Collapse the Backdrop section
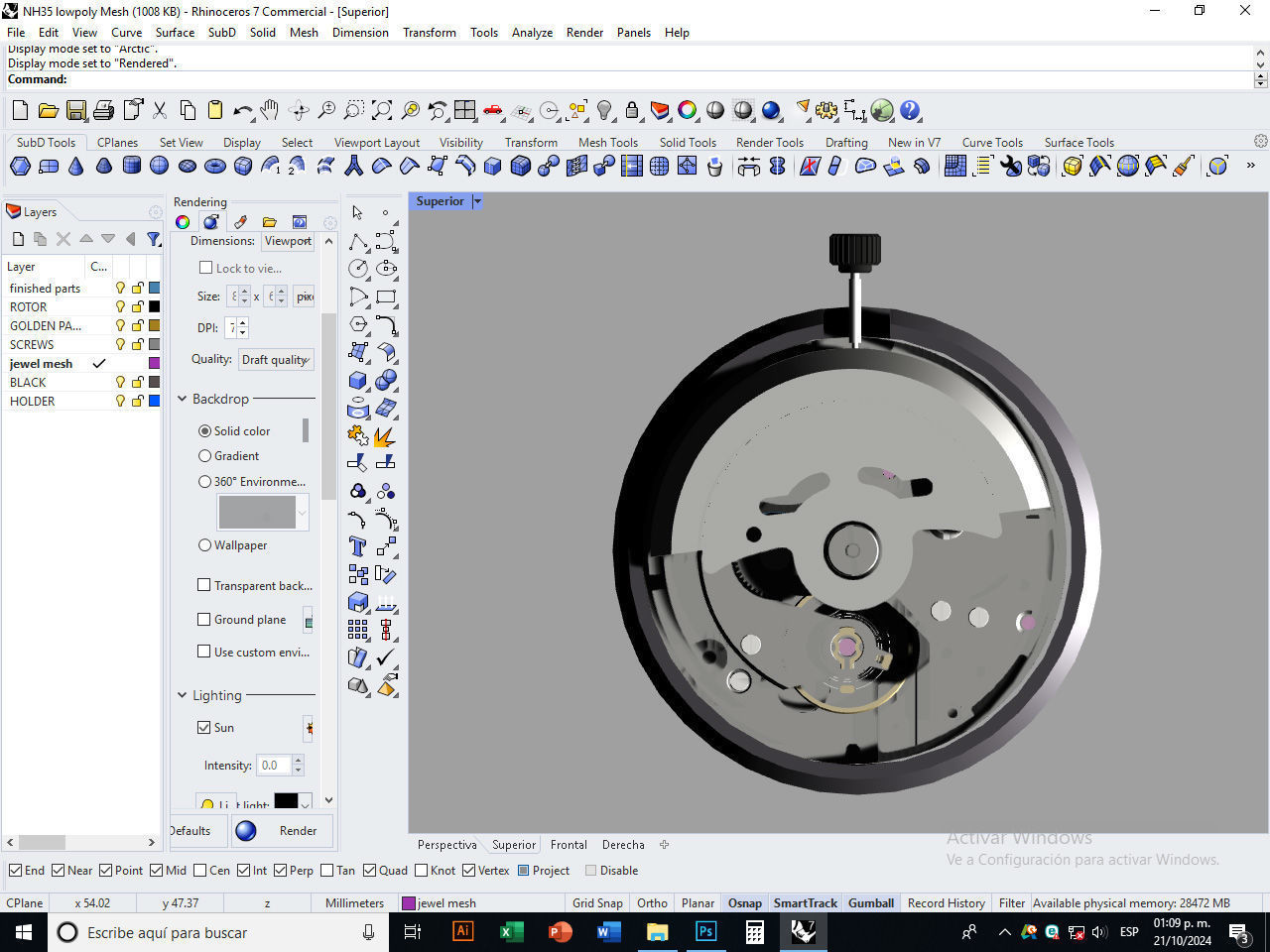 pos(183,399)
